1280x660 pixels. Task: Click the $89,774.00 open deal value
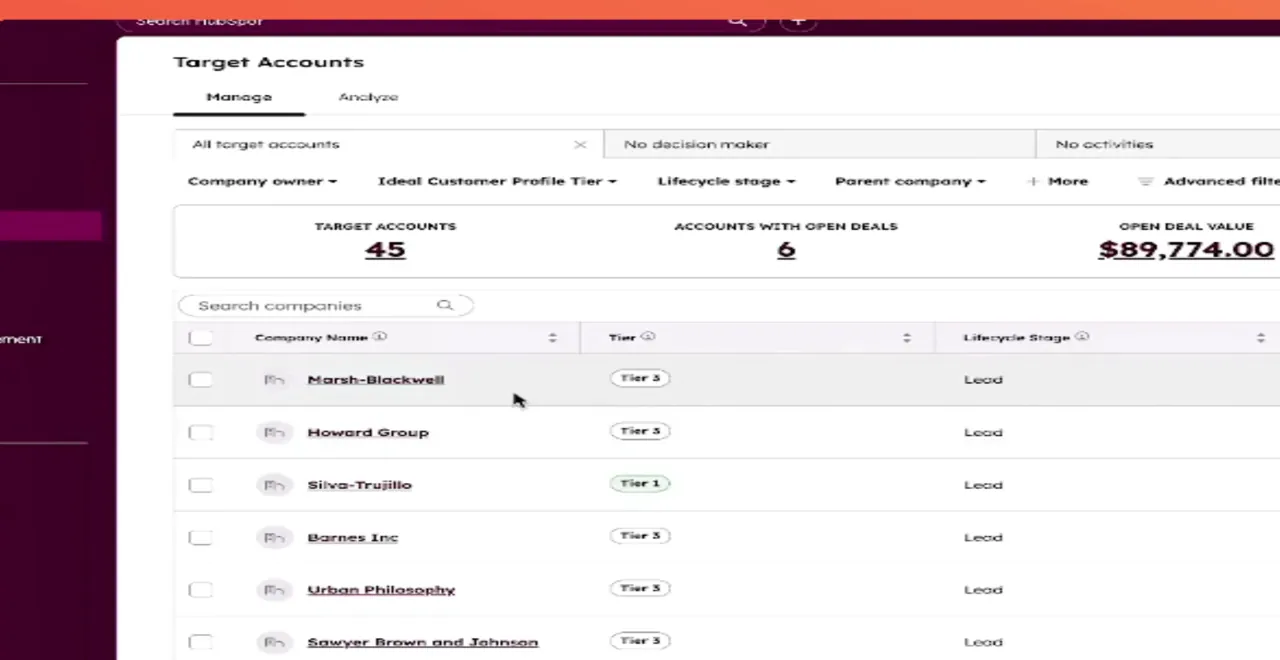[1186, 250]
